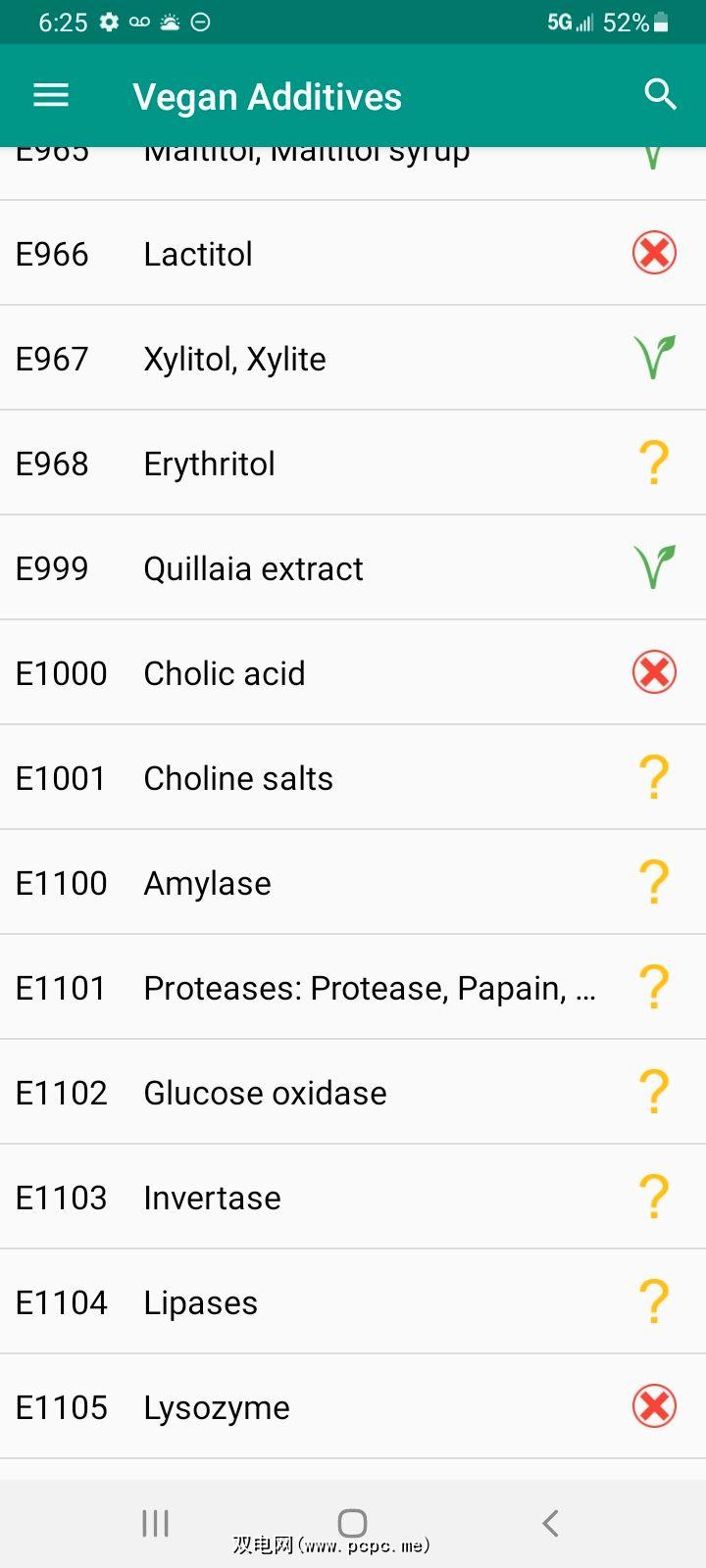Tap the green leaf icon for Quillaia extract
This screenshot has width=706, height=1568.
654,567
